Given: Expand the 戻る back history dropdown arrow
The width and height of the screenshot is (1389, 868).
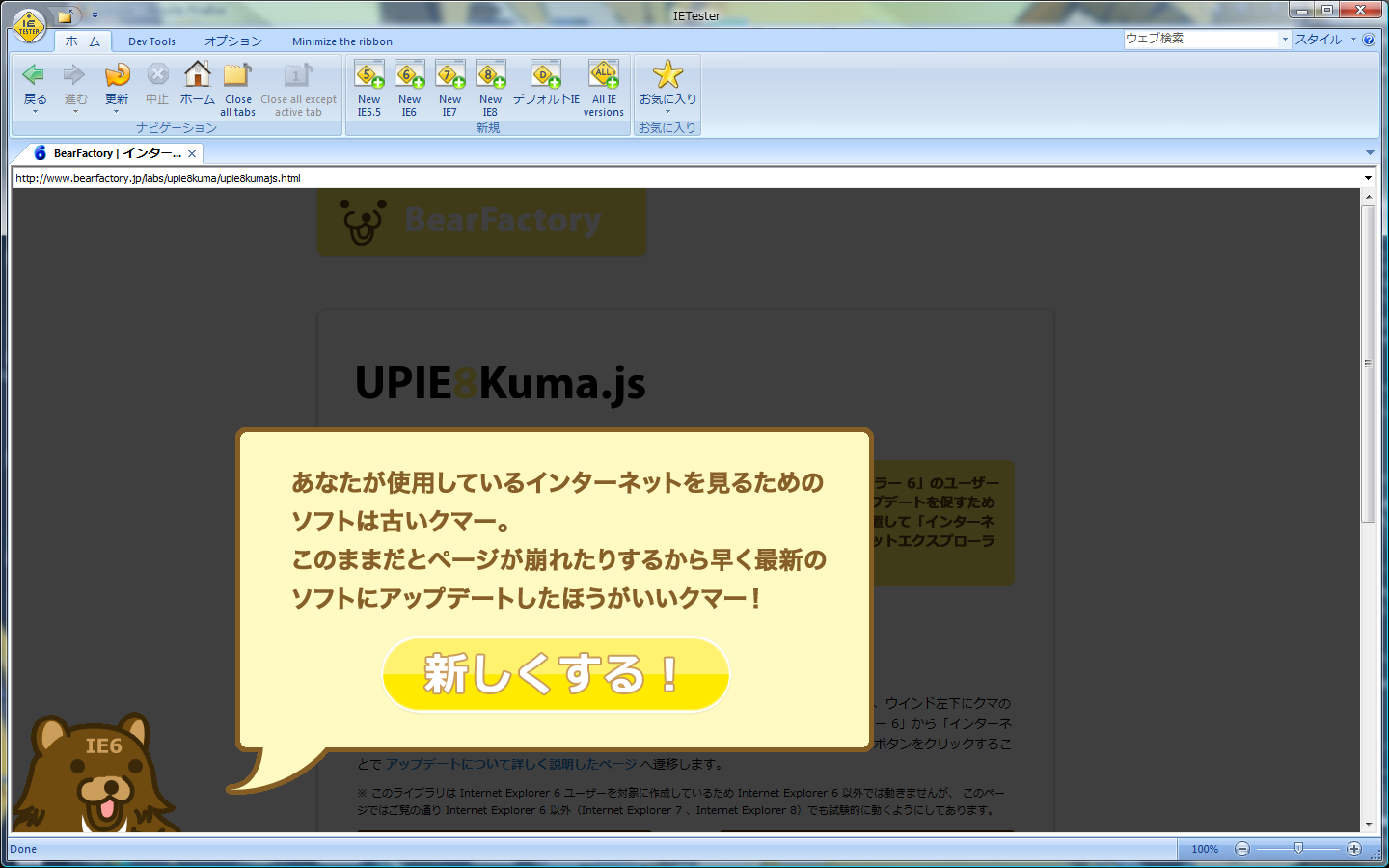Looking at the screenshot, I should (x=35, y=112).
